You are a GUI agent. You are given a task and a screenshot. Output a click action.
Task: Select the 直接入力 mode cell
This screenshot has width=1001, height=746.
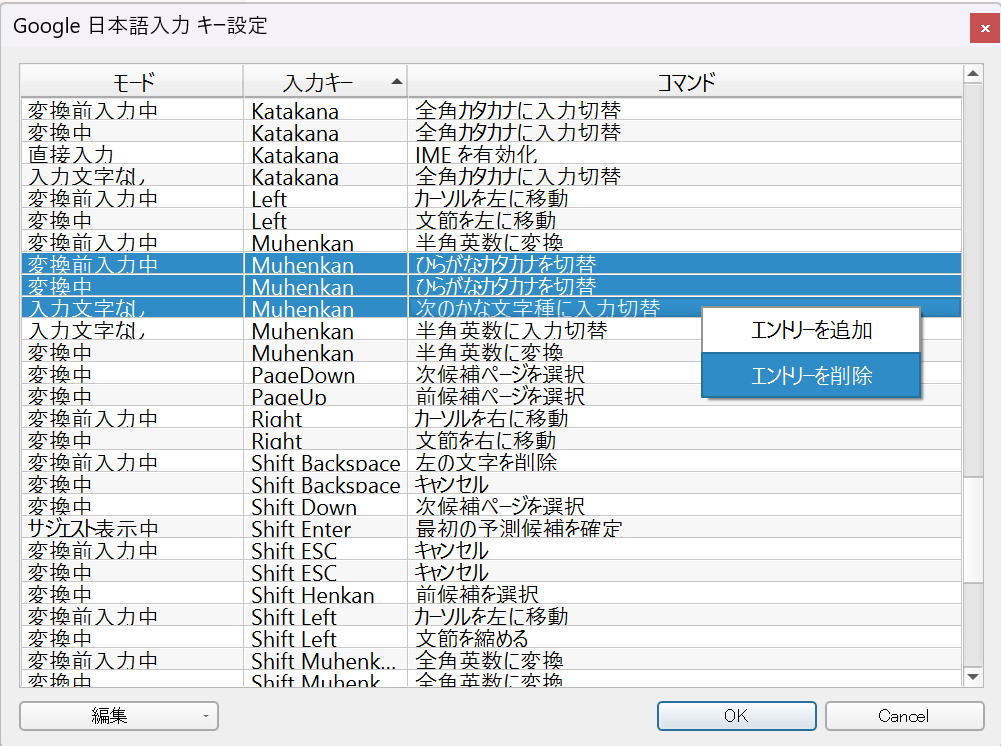132,154
